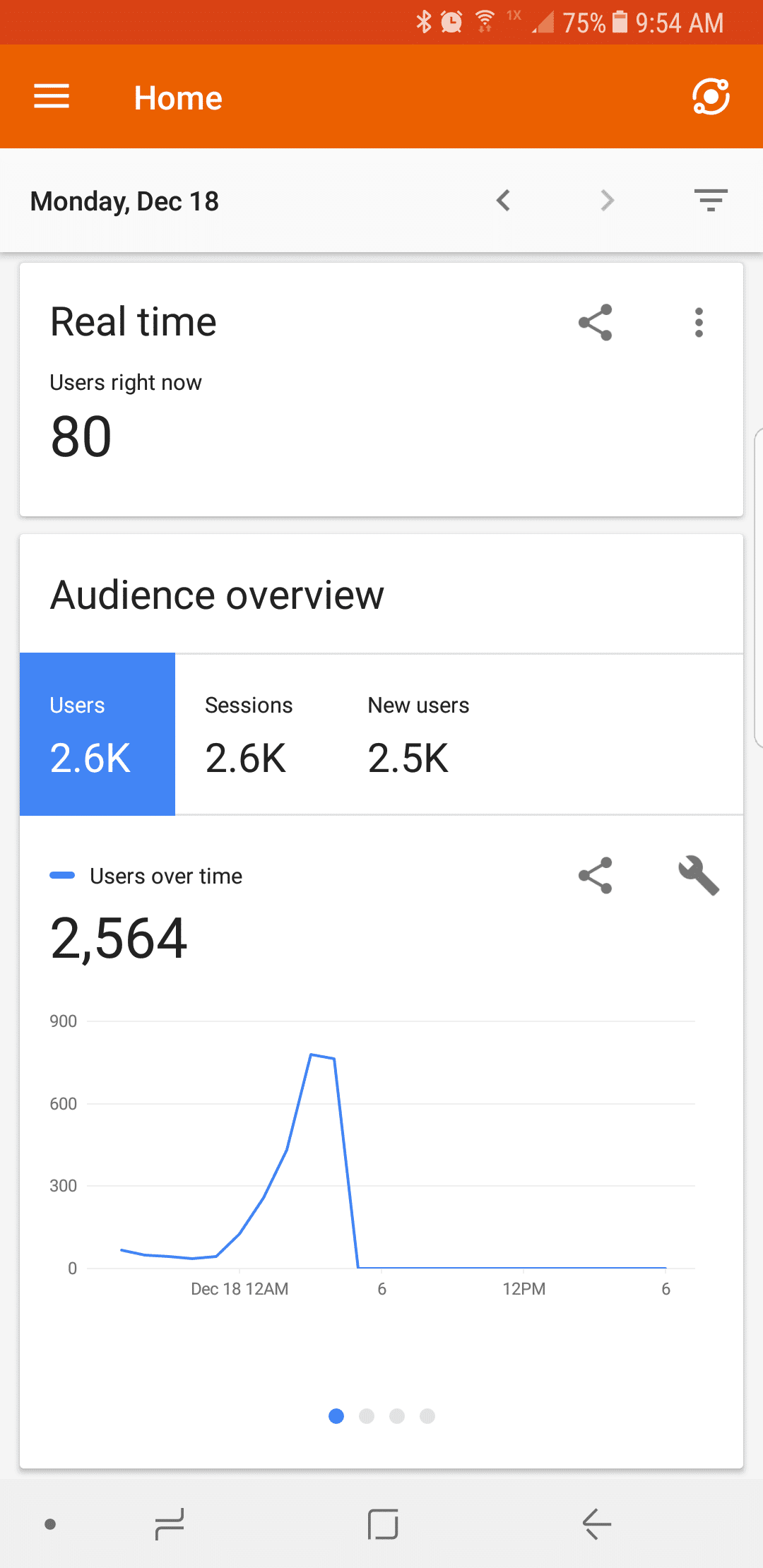This screenshot has width=763, height=1568.
Task: Tap the Monday, Dec 18 date label
Action: [124, 201]
